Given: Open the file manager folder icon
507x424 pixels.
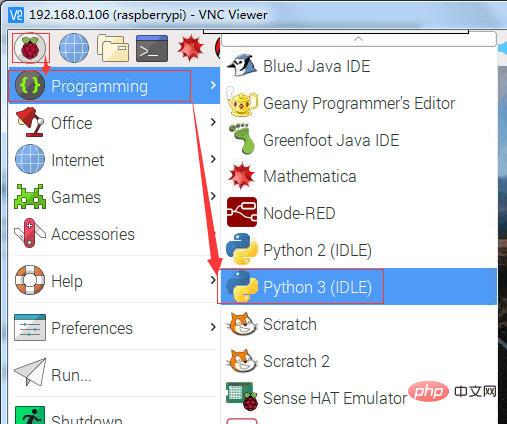Looking at the screenshot, I should coord(113,48).
